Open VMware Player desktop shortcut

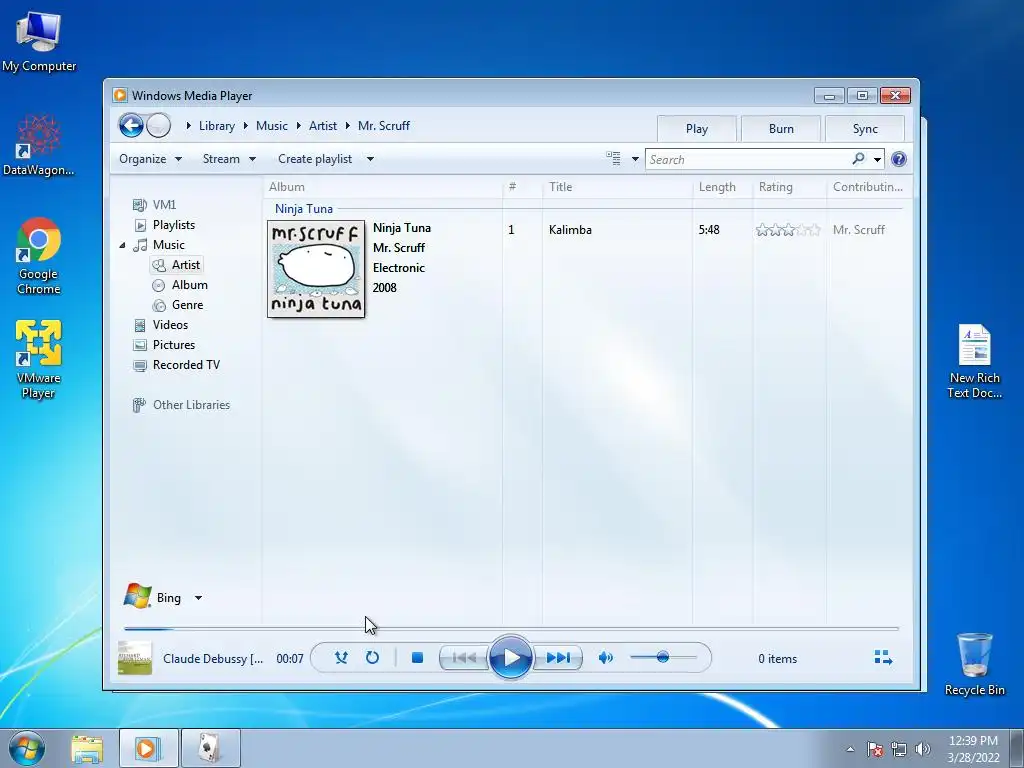pos(39,359)
